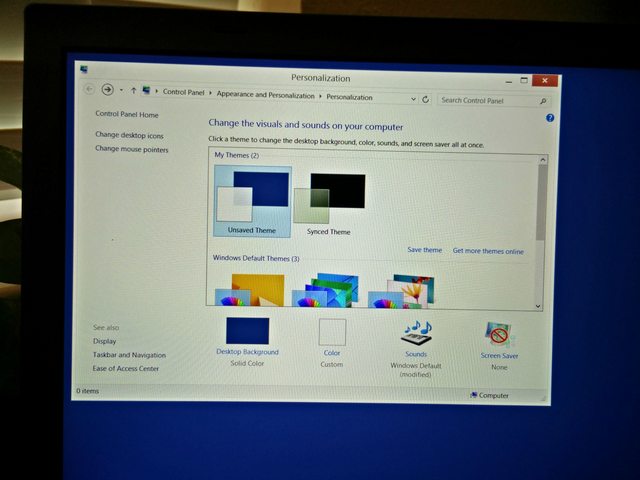
Task: Click the Computer icon in status bar
Action: coord(473,395)
